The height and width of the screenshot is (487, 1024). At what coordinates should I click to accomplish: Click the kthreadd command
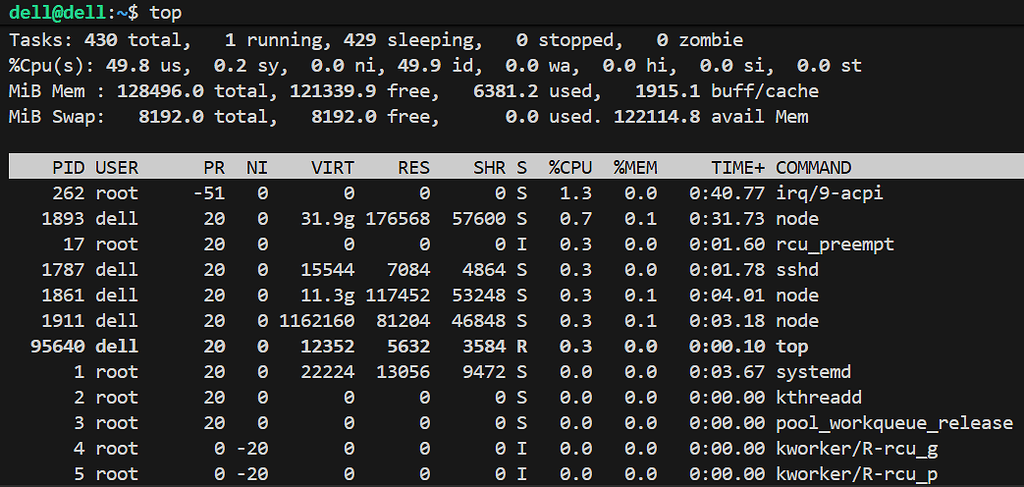pos(819,398)
